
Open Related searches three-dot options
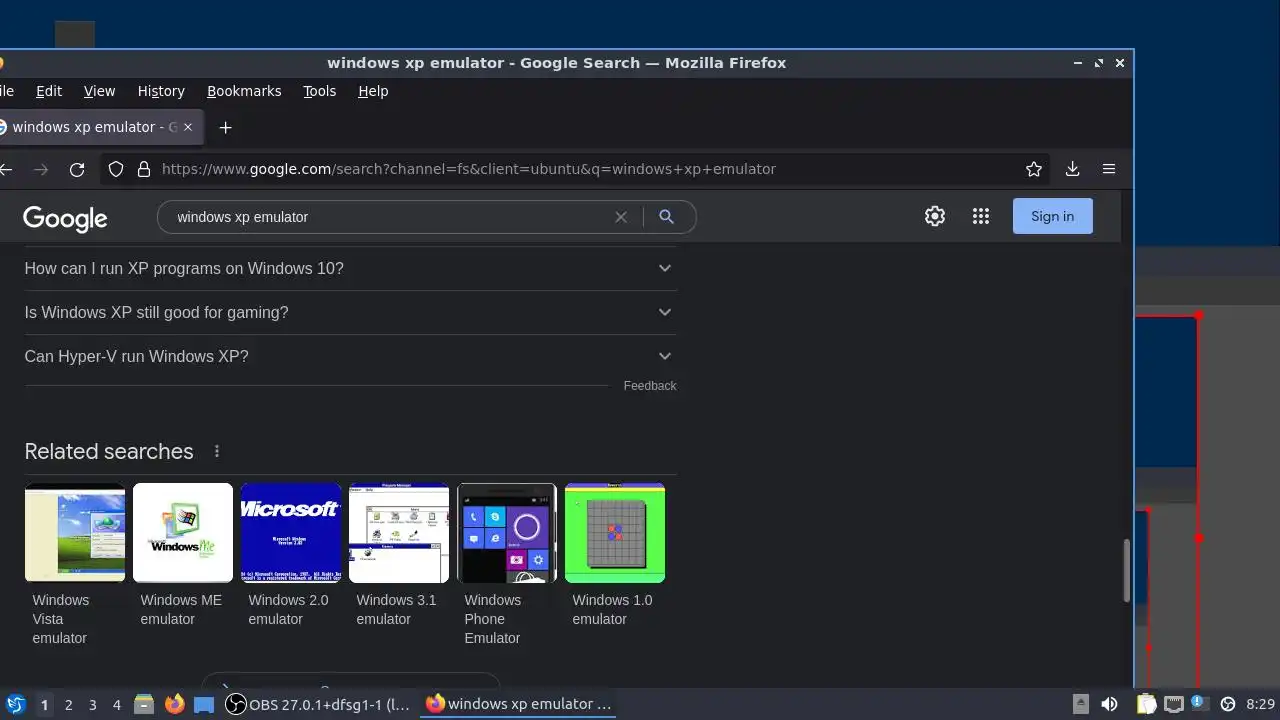pos(217,451)
